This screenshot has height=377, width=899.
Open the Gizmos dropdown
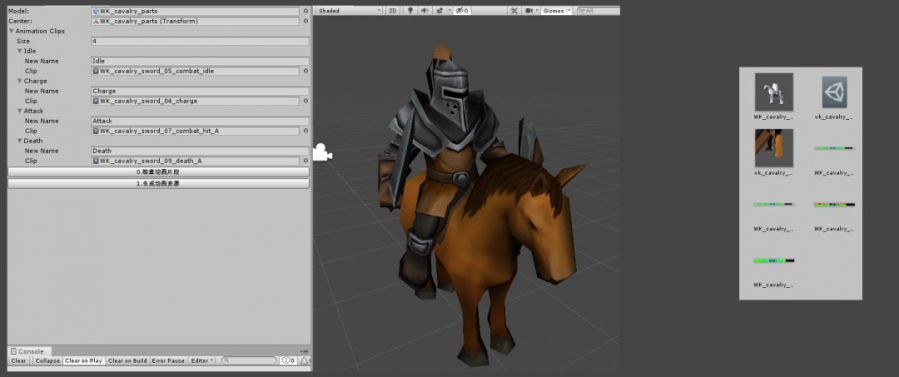(x=556, y=10)
